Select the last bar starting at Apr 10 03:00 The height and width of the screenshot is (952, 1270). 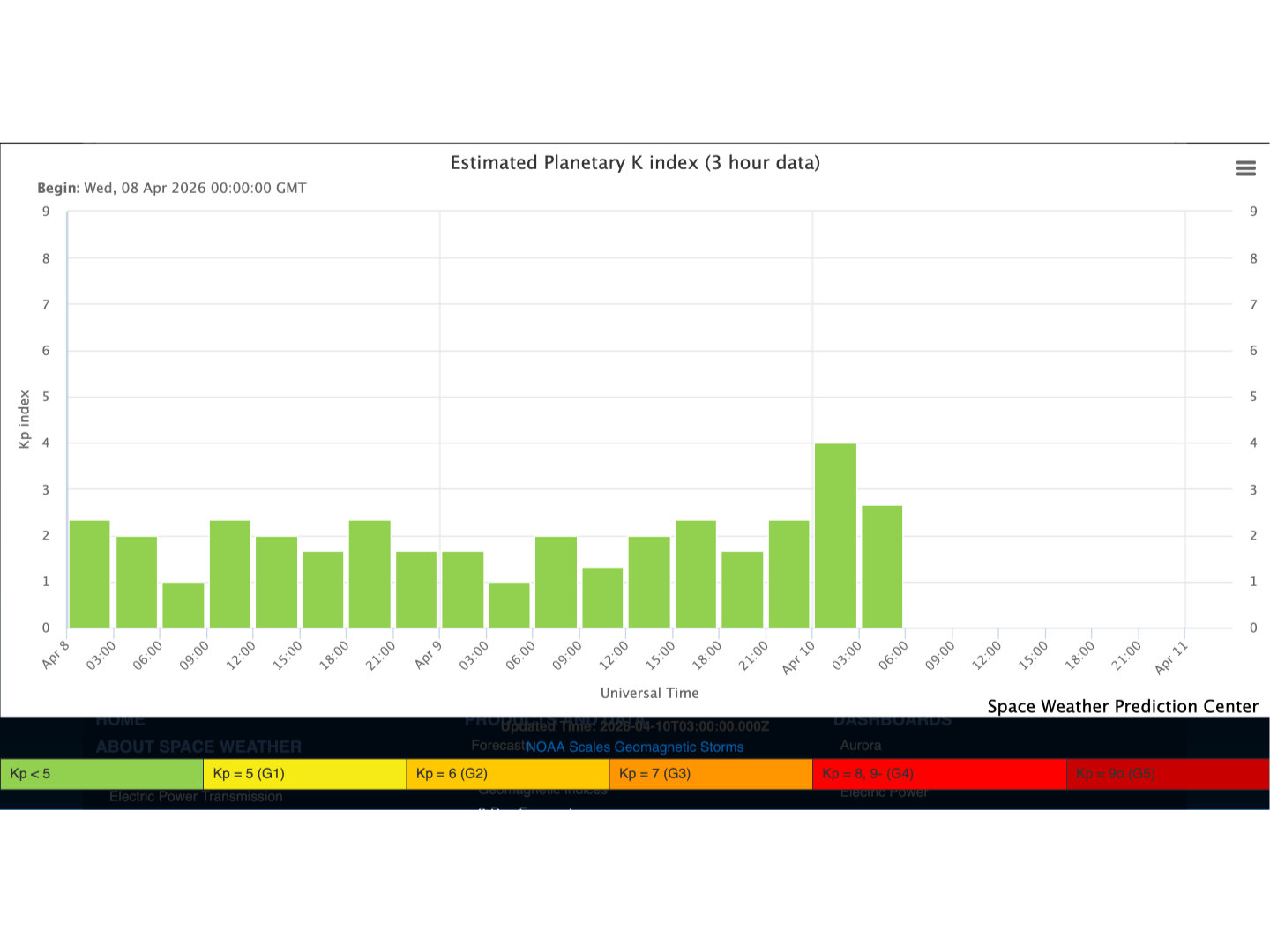[x=882, y=567]
